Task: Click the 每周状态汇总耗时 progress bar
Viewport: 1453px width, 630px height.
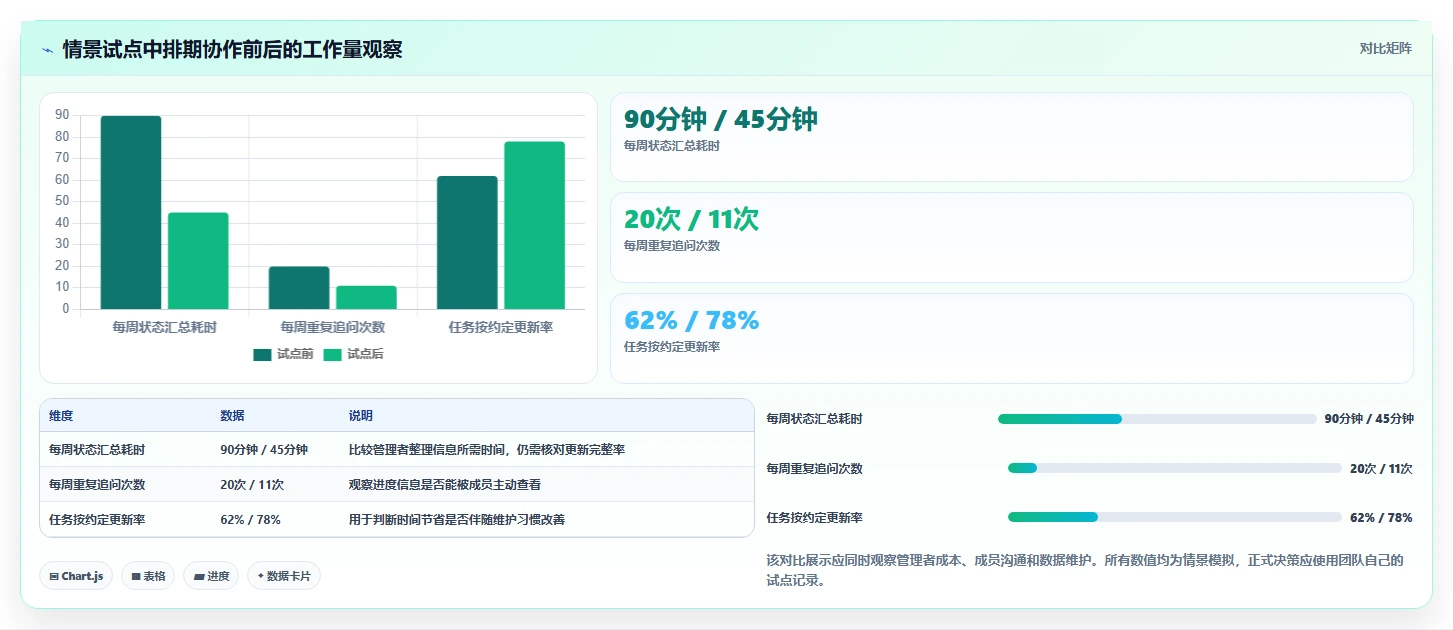Action: point(1157,419)
